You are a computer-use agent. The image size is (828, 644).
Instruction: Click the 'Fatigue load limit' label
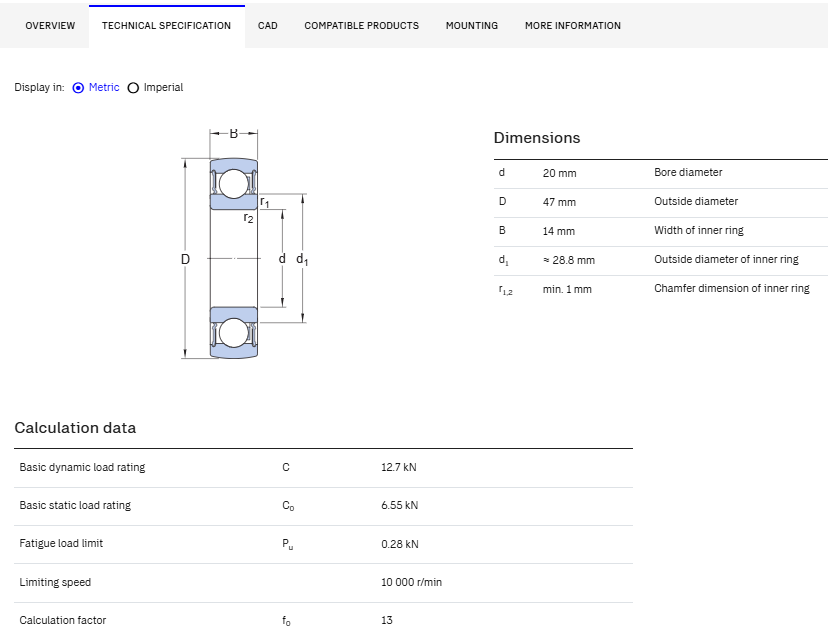click(x=61, y=544)
